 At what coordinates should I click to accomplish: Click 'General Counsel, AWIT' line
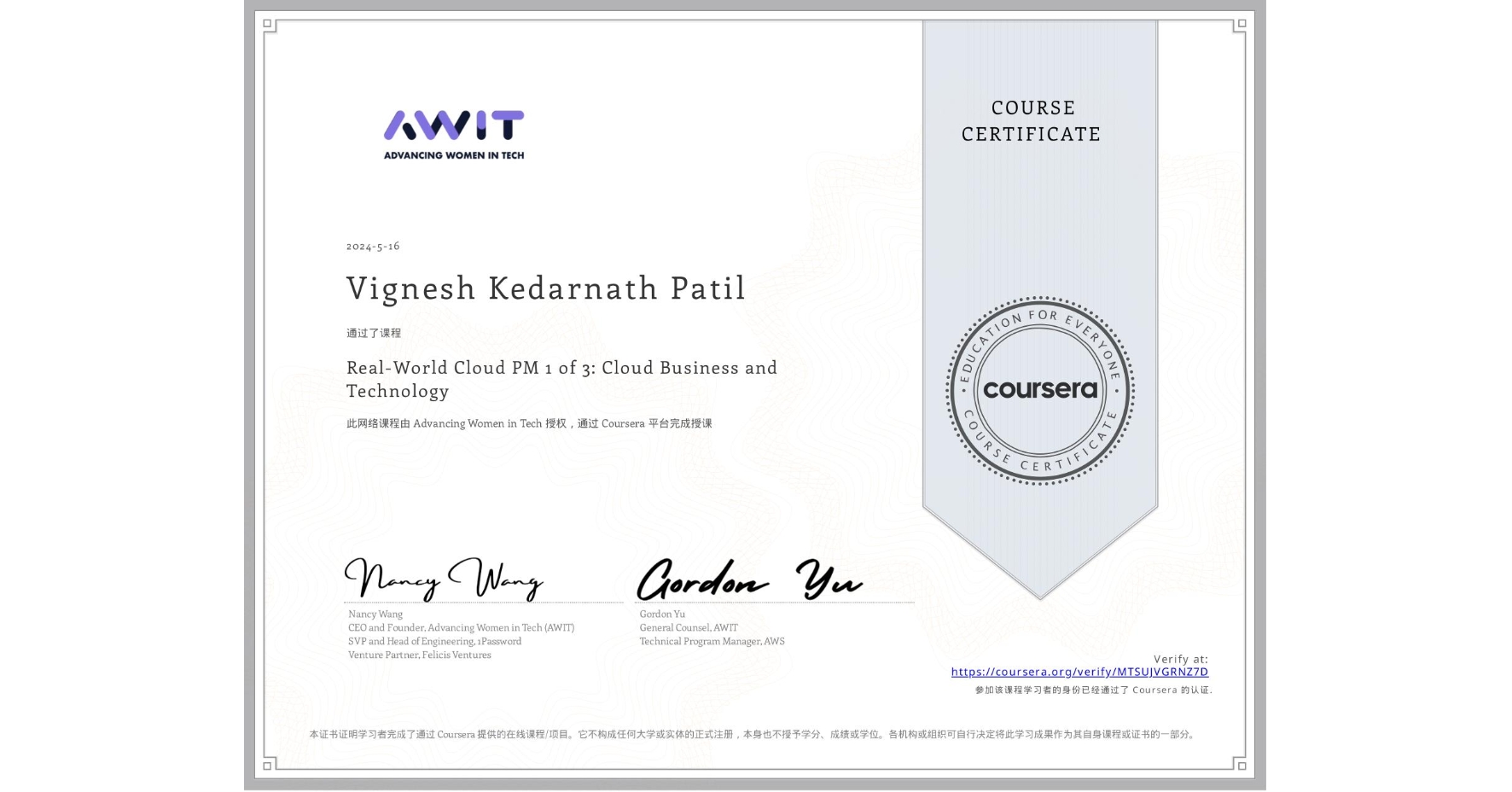point(689,627)
